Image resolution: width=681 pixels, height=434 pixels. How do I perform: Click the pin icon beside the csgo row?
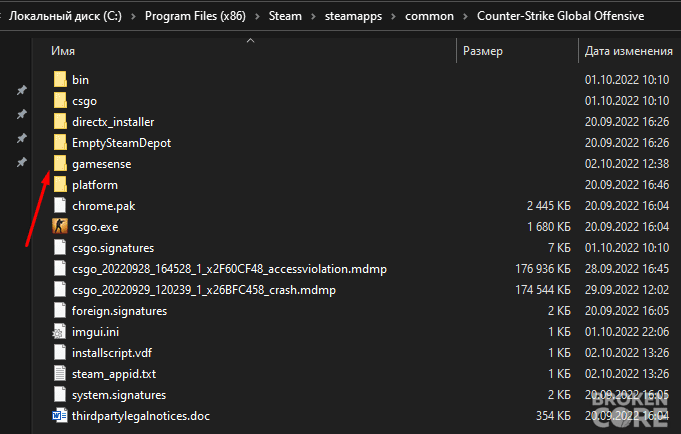click(21, 114)
